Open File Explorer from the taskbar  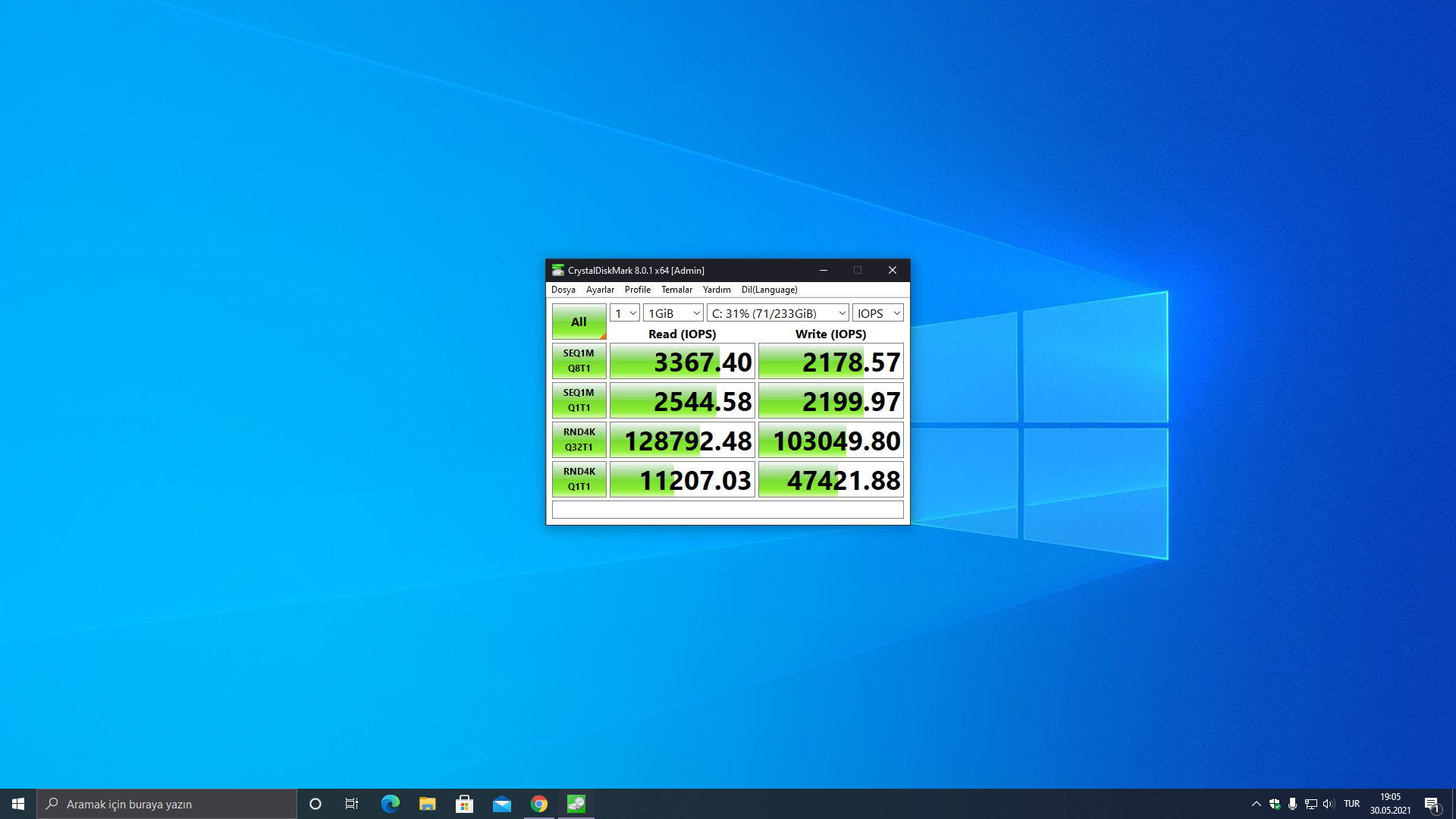[x=427, y=804]
